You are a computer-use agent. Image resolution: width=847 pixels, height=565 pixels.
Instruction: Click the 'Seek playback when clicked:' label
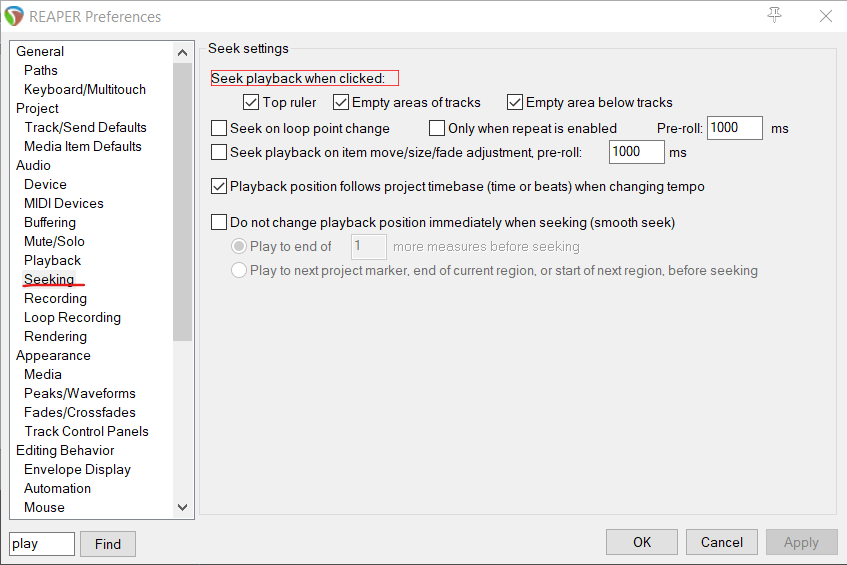tap(298, 78)
